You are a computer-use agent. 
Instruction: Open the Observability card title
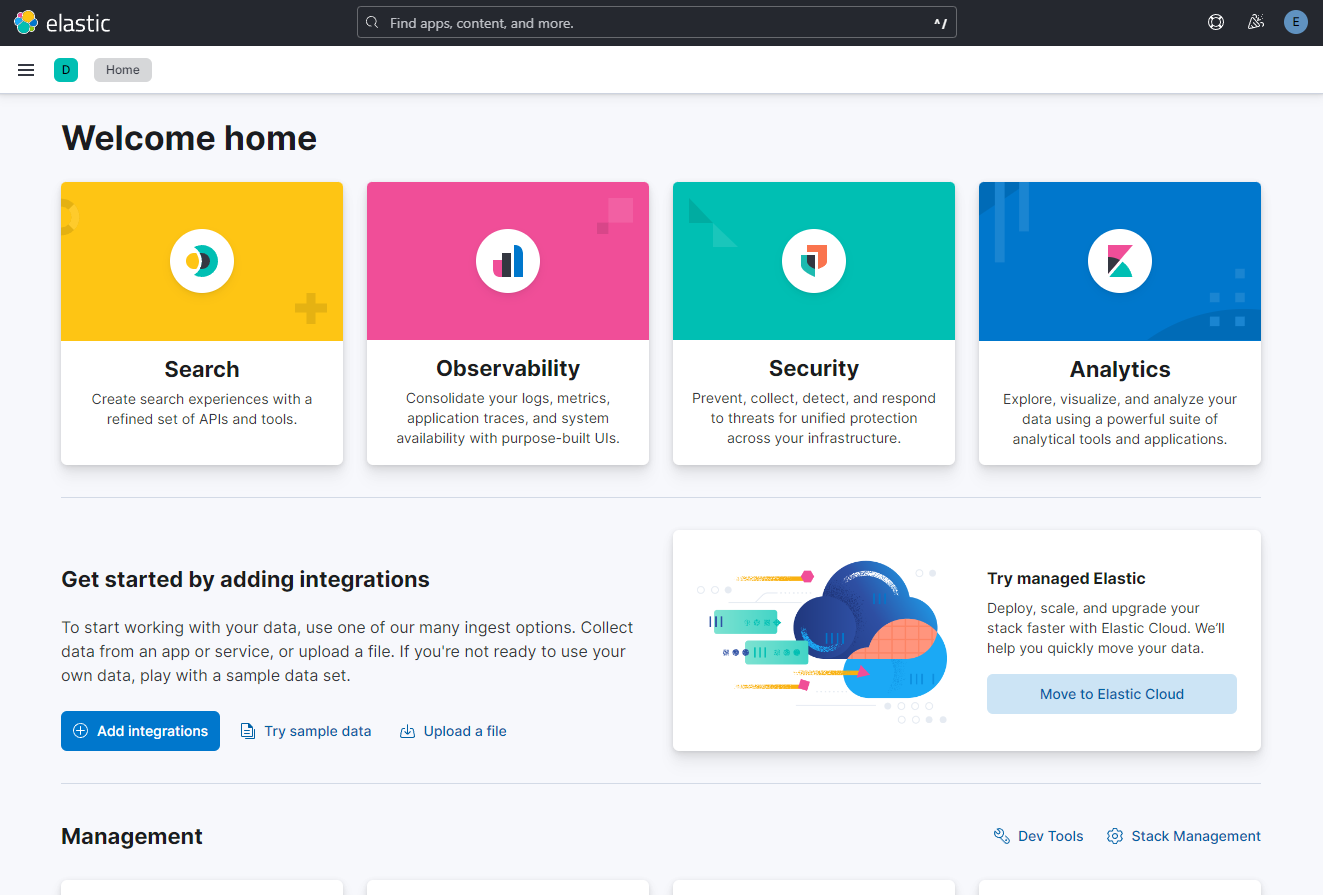[508, 368]
